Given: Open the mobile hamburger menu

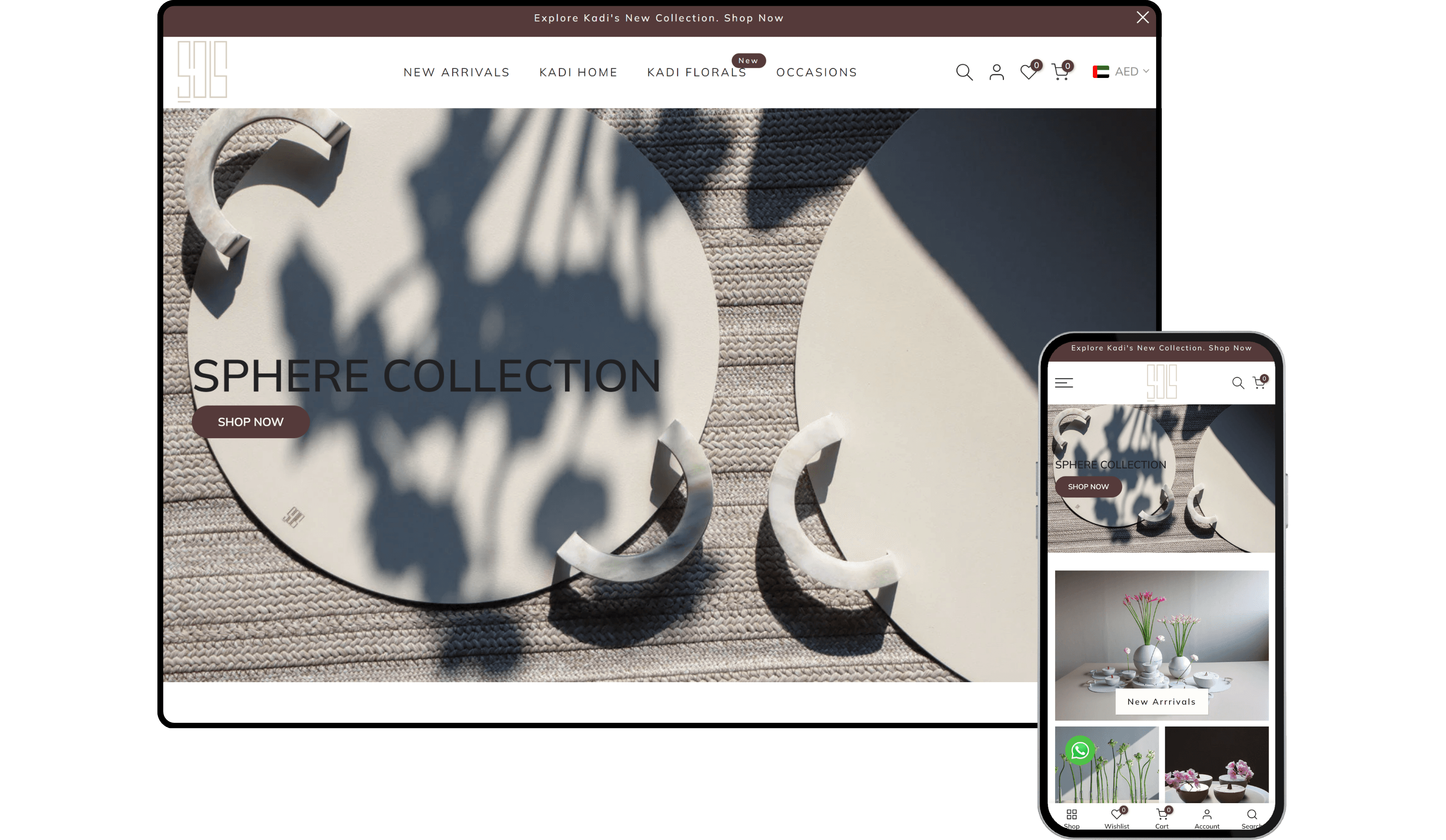Looking at the screenshot, I should pyautogui.click(x=1064, y=382).
